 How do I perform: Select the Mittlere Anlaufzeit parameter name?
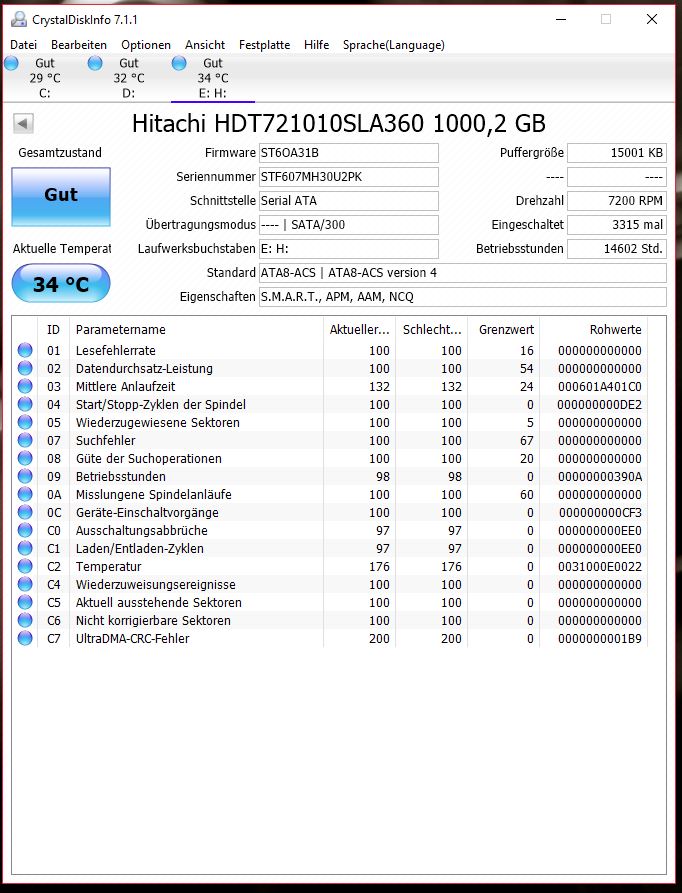pos(125,386)
